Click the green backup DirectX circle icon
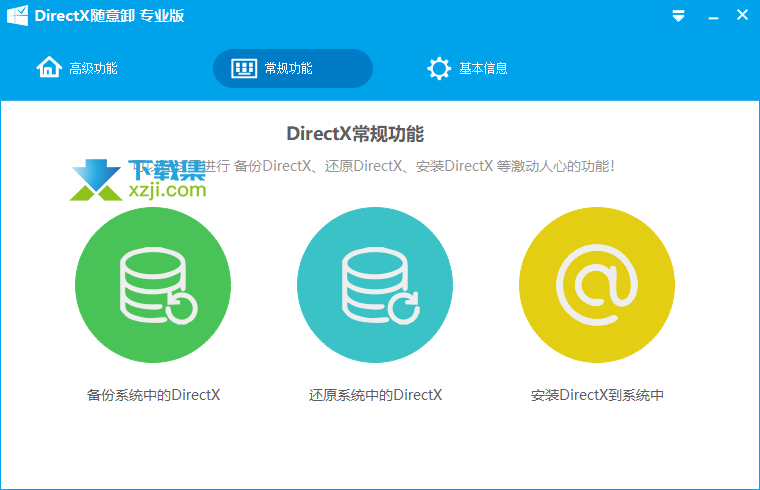 [153, 285]
